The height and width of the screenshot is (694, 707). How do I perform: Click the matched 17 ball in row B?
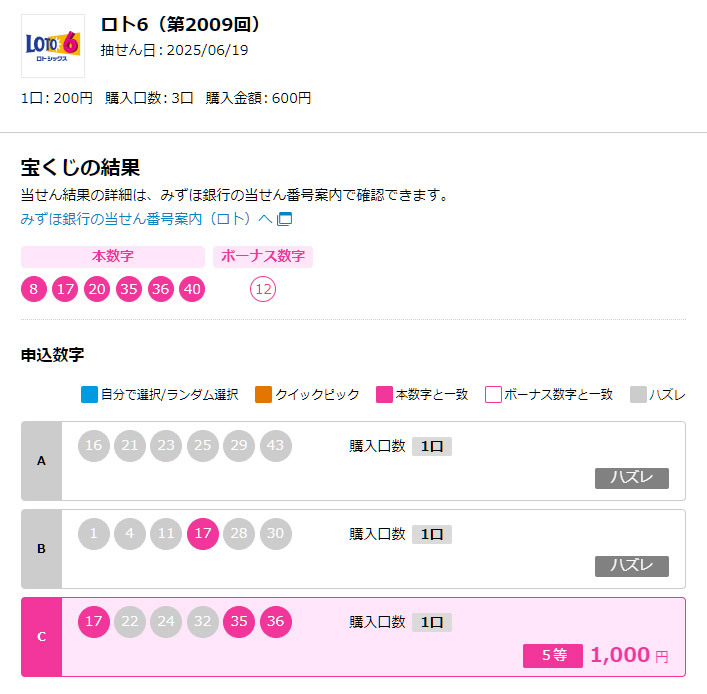click(203, 533)
